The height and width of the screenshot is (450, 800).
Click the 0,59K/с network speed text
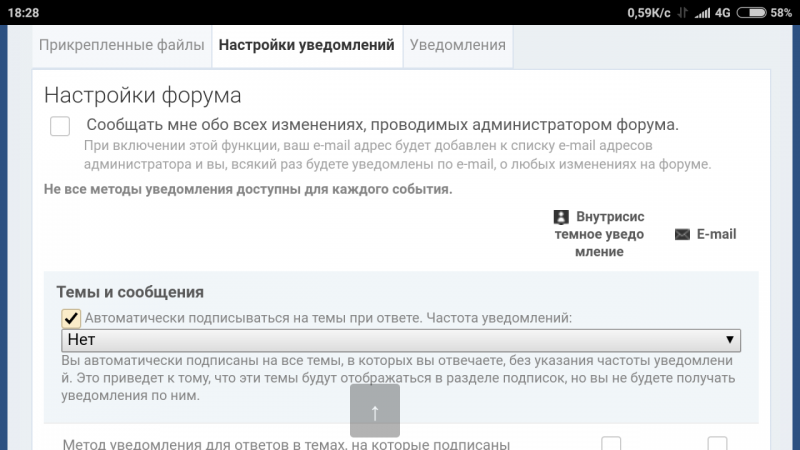[x=648, y=13]
